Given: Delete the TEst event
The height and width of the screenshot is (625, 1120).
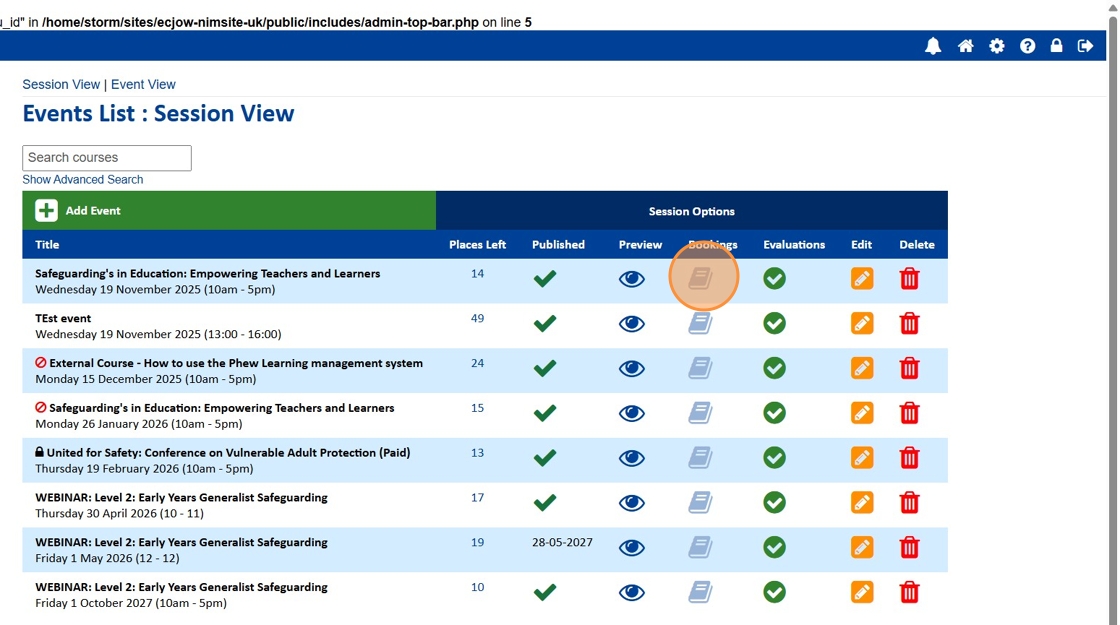Looking at the screenshot, I should 909,324.
